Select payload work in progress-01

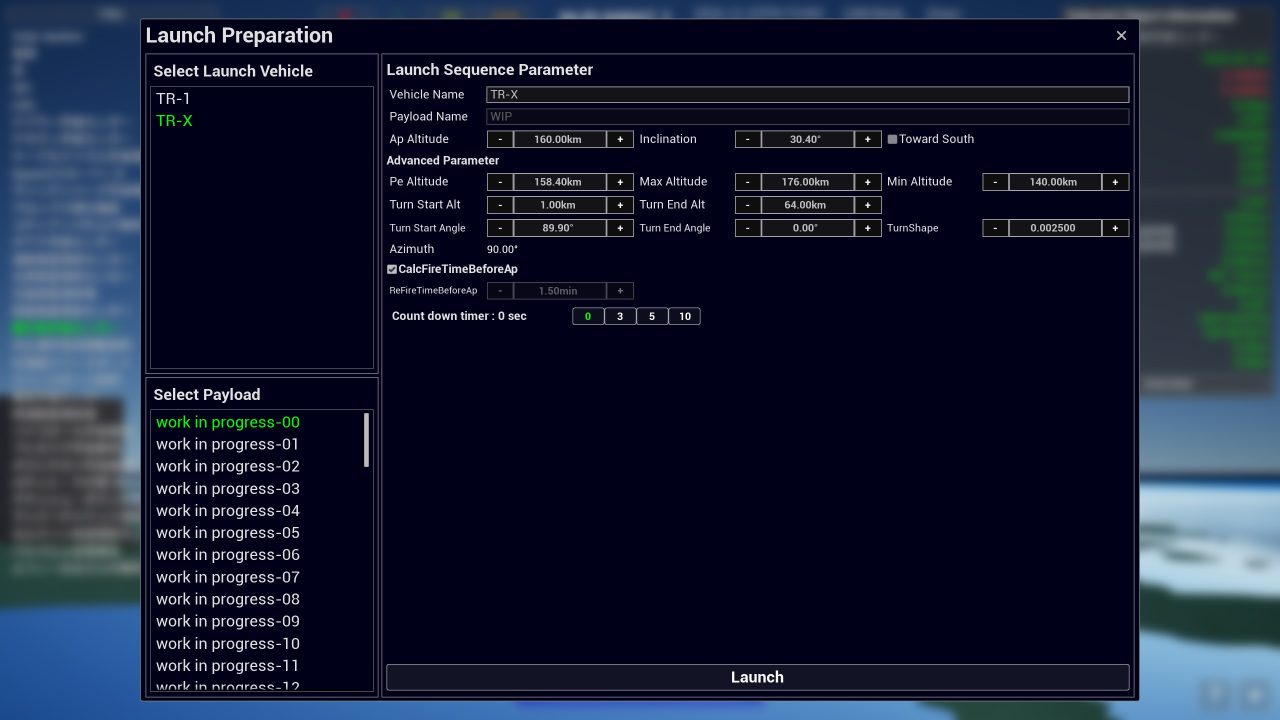tap(228, 444)
